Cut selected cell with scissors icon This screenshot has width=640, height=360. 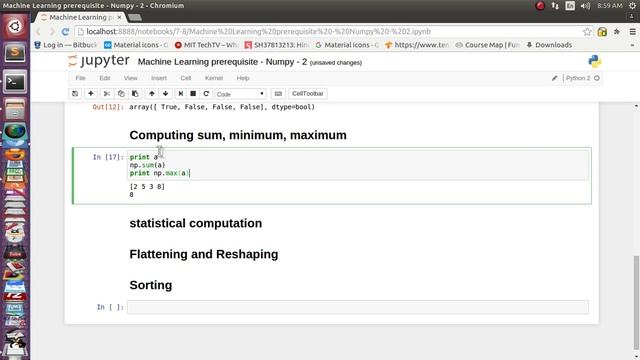coord(107,93)
